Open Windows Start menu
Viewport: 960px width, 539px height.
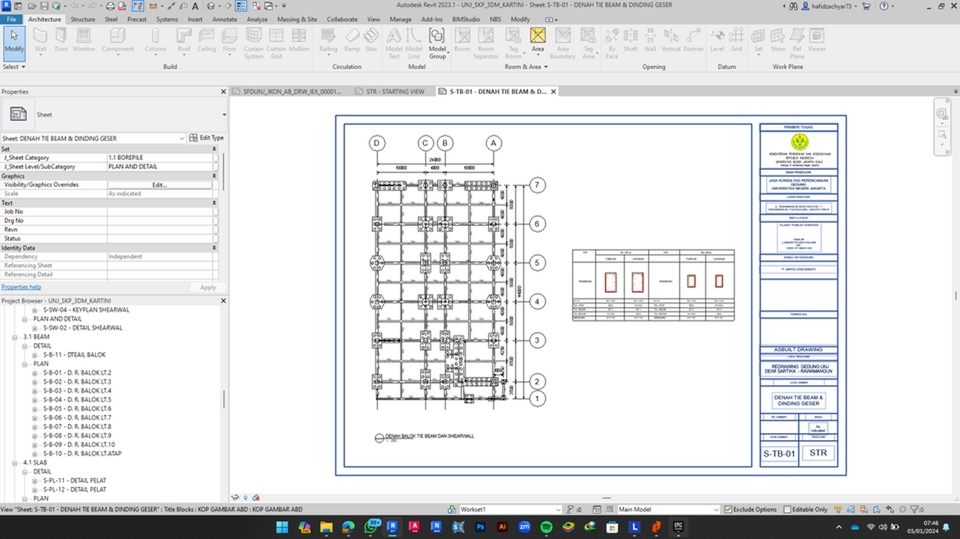click(x=282, y=527)
